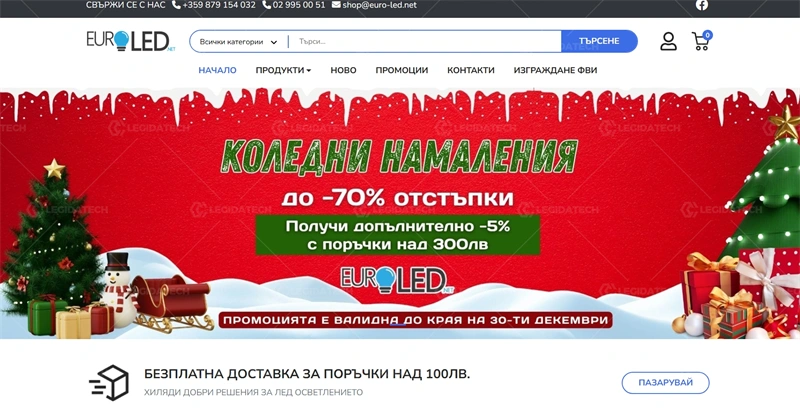Focus the Търси search input field
This screenshot has height=408, width=800.
click(426, 42)
